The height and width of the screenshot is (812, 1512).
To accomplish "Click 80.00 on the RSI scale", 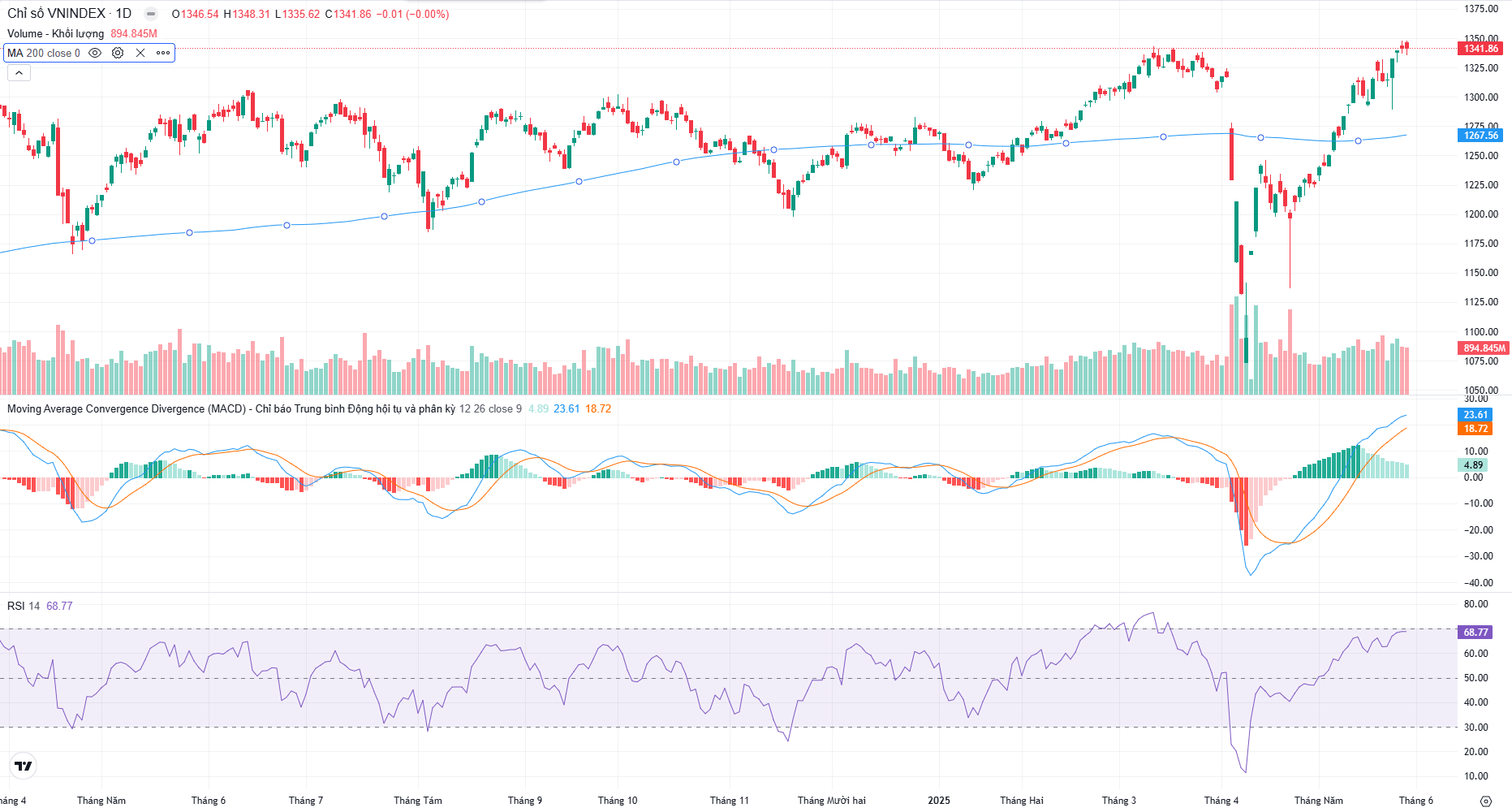I will pos(1476,604).
